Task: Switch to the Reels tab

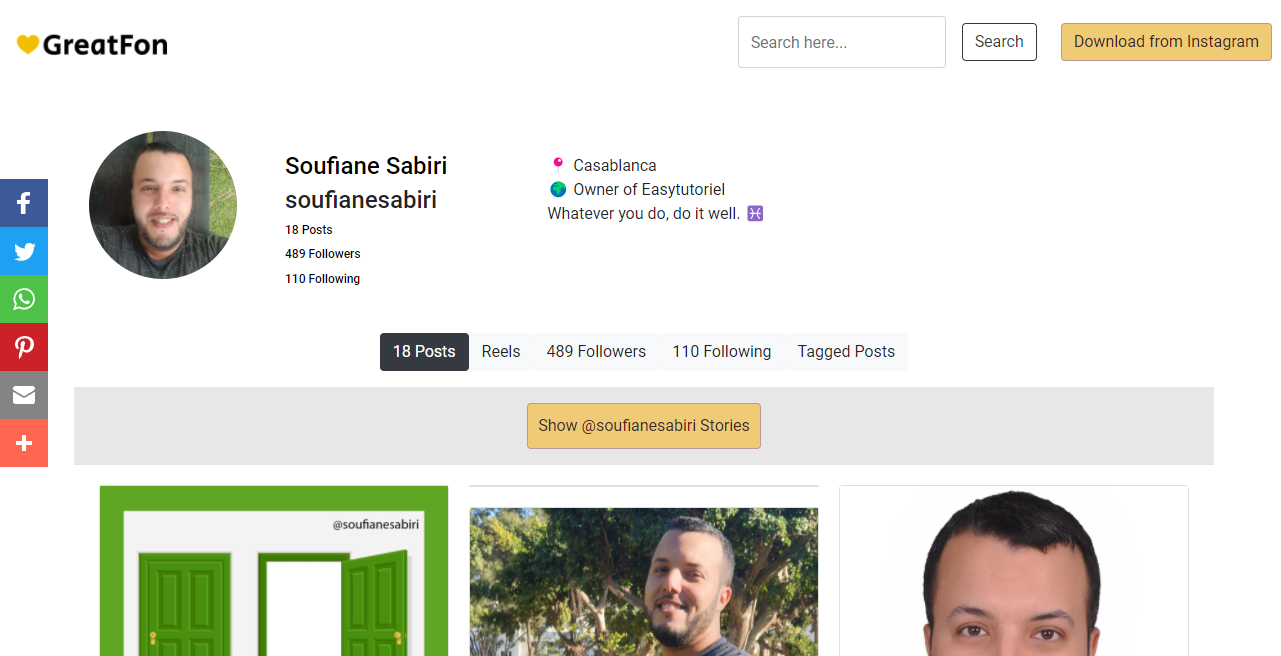Action: [501, 352]
